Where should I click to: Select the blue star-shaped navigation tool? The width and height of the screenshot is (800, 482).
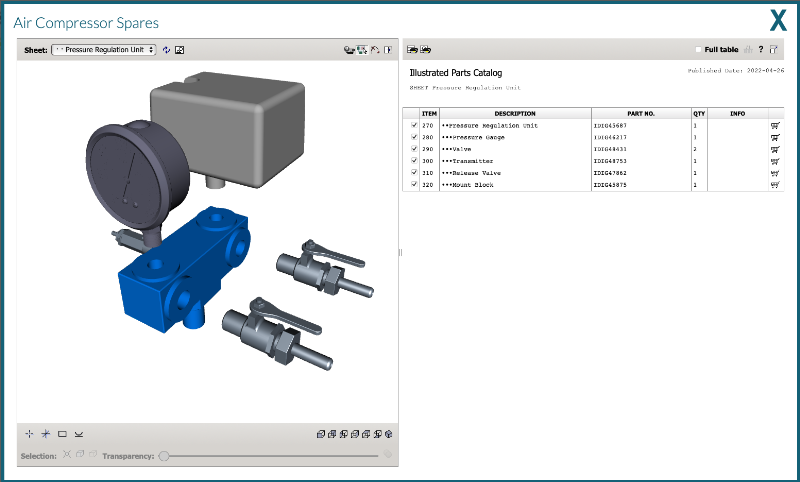click(x=46, y=434)
